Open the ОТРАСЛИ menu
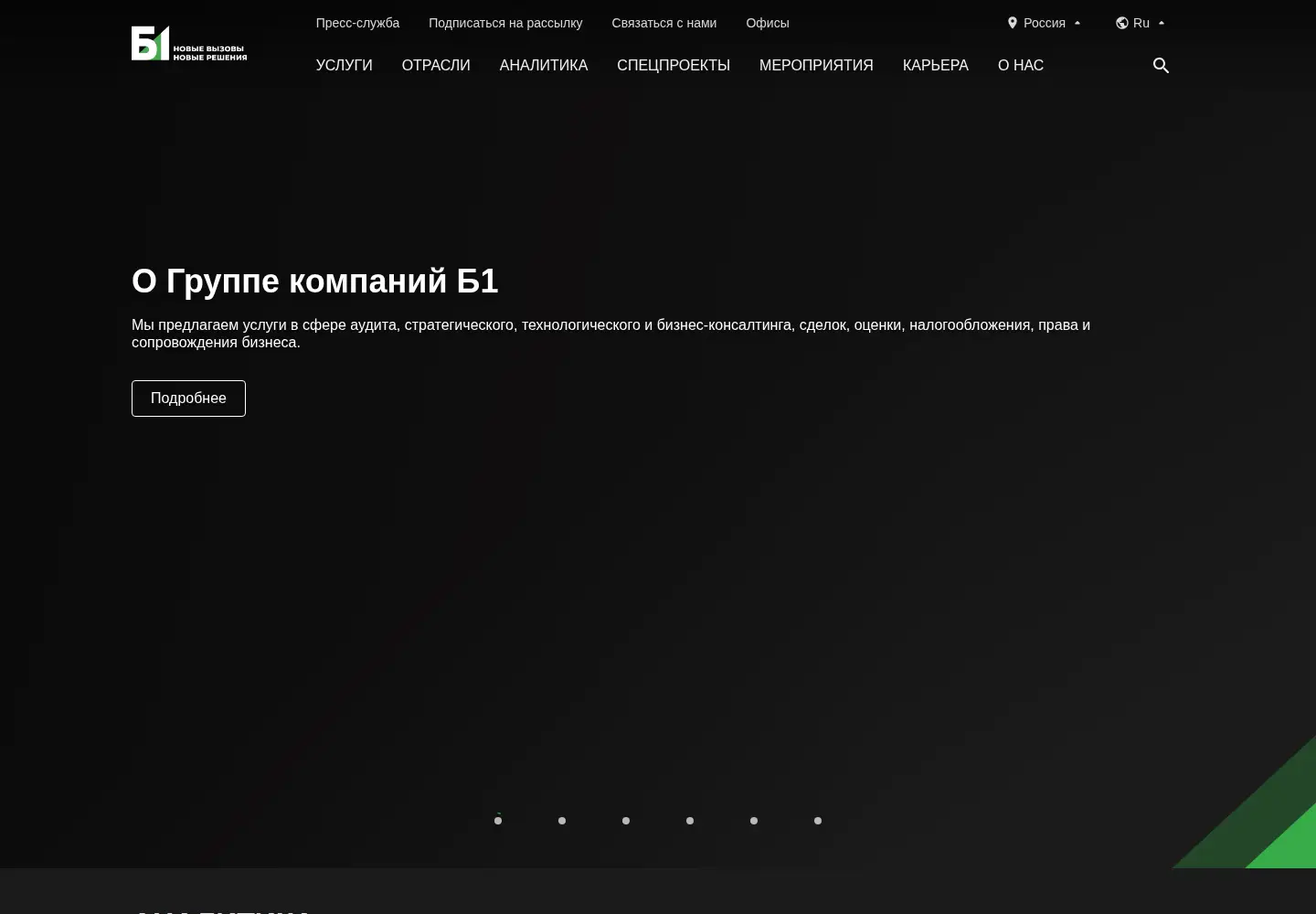 coord(436,66)
